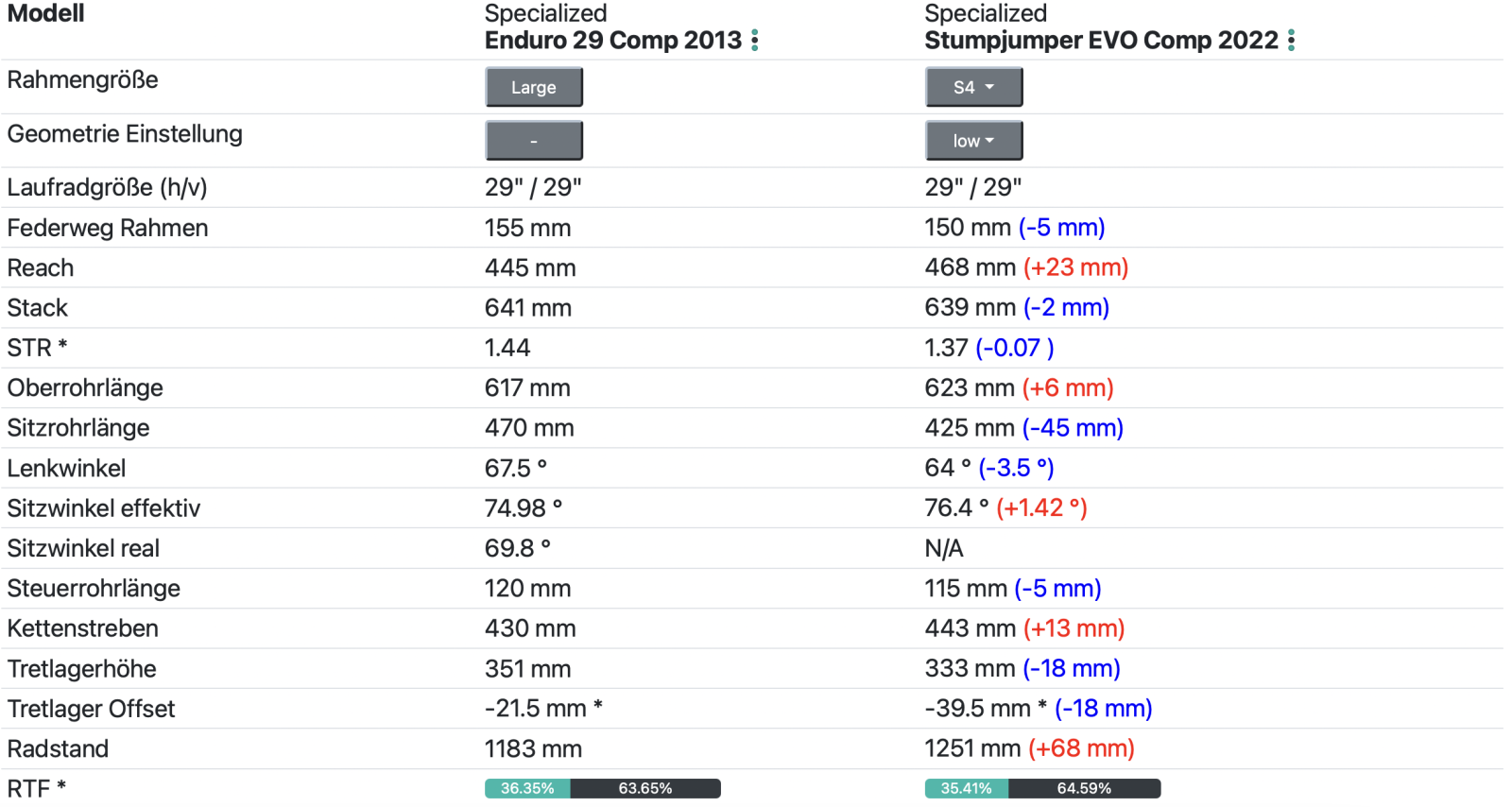1512x807 pixels.
Task: Expand the S4 frame size dropdown
Action: (973, 87)
